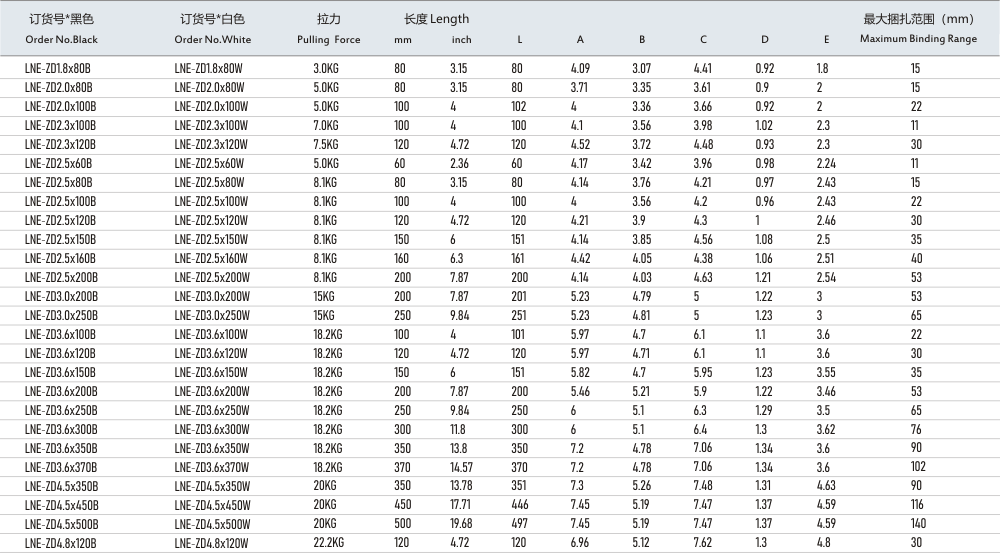The width and height of the screenshot is (1000, 553).
Task: Click the 140 maximum binding range value
Action: click(916, 525)
